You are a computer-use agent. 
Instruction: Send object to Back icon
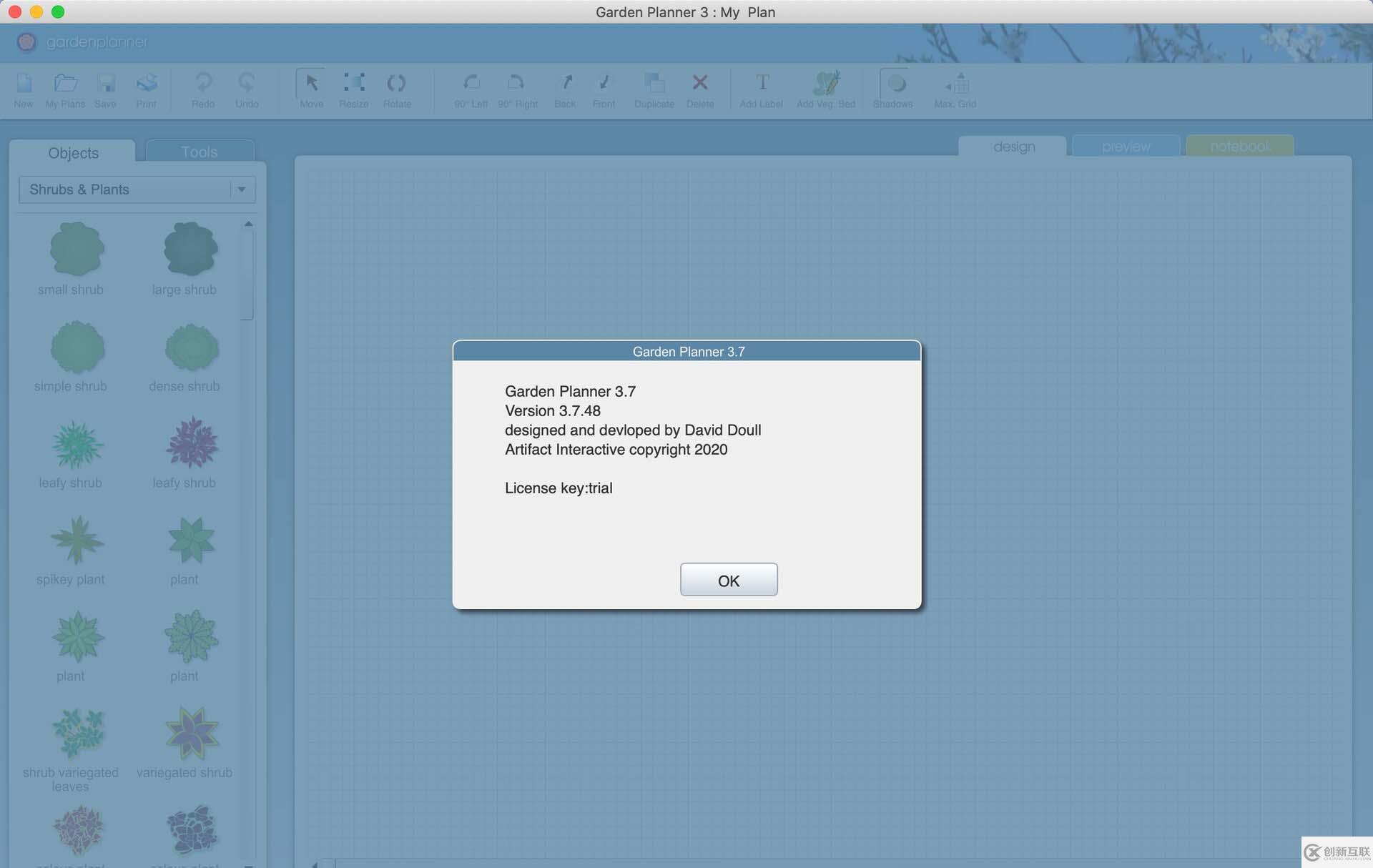(566, 82)
